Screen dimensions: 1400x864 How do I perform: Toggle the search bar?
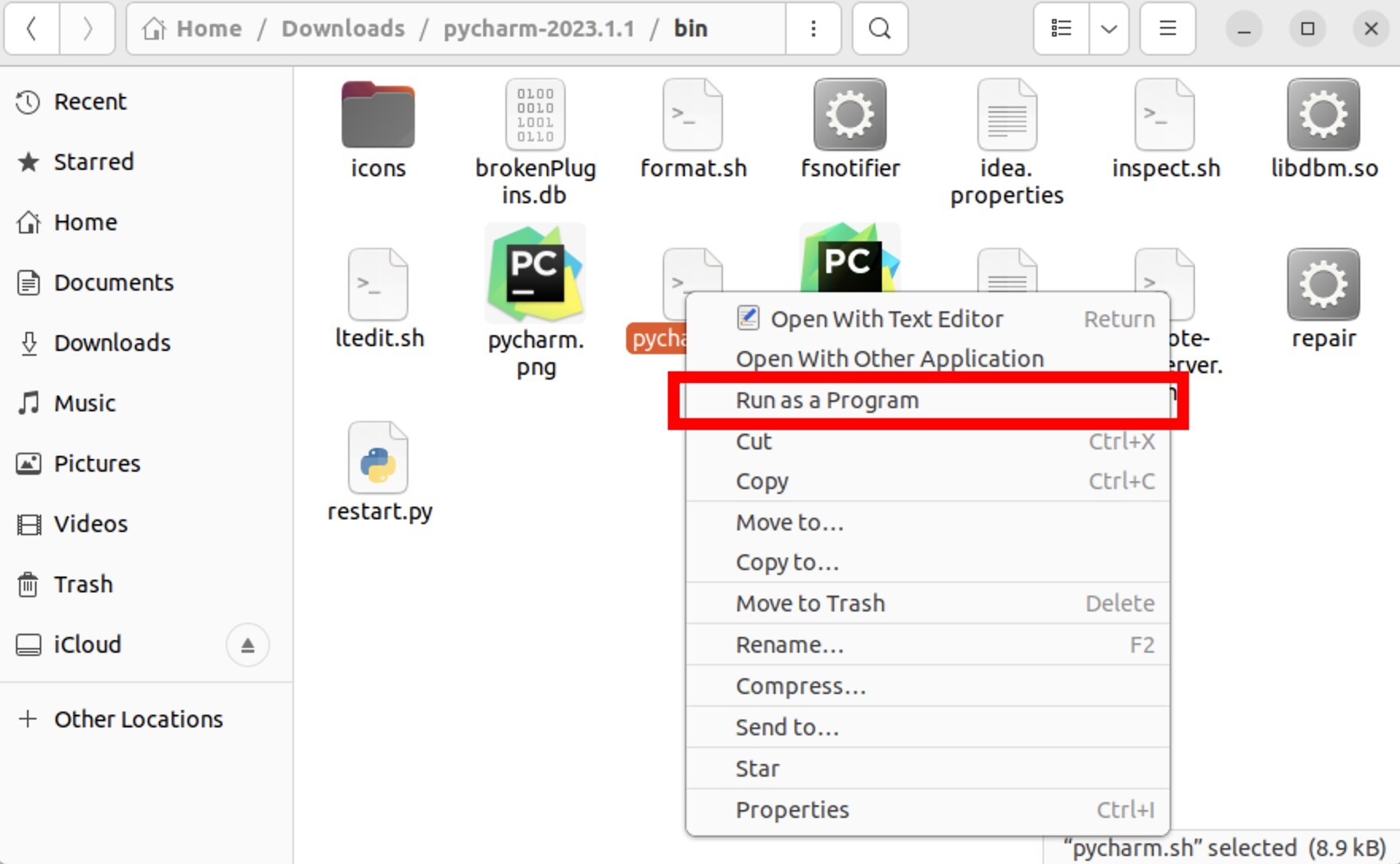879,29
